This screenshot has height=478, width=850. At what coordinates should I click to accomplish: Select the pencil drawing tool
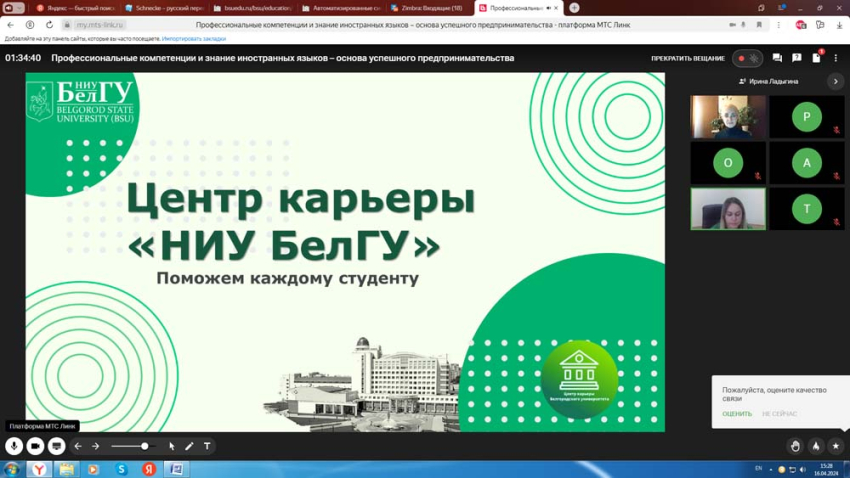point(189,446)
